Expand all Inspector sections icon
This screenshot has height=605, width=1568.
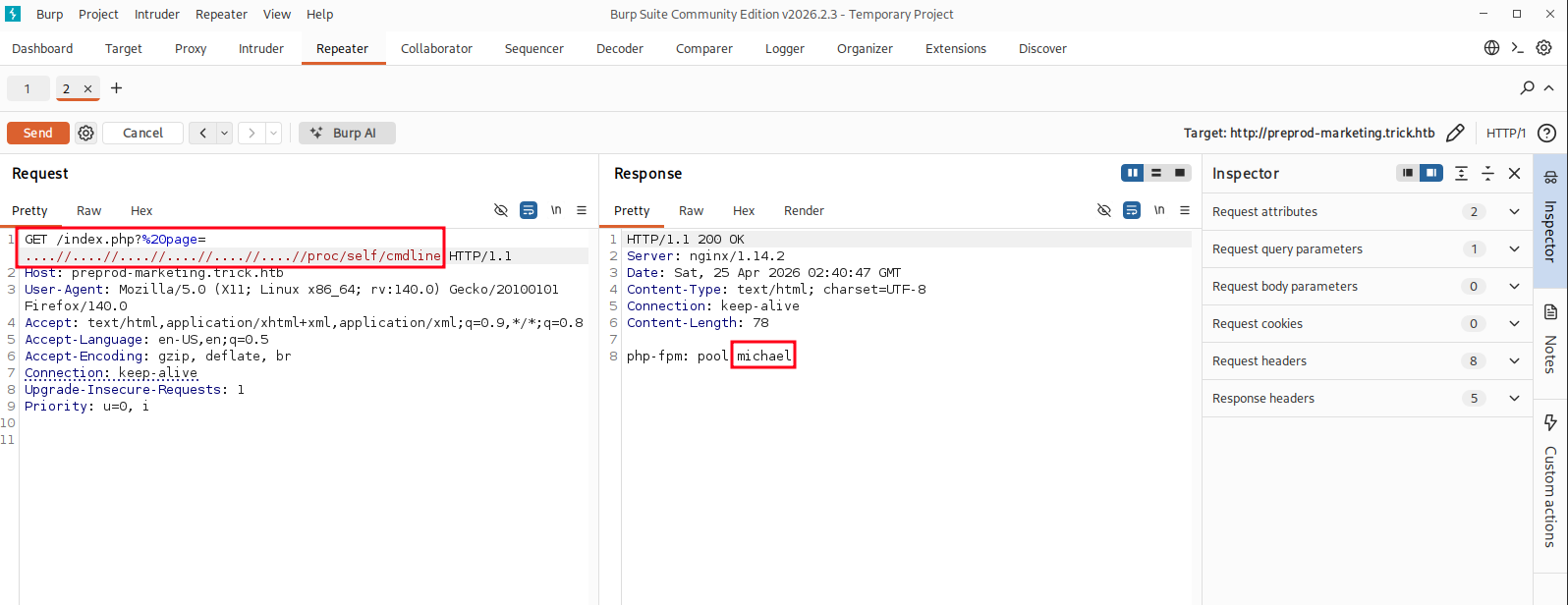pos(1461,173)
